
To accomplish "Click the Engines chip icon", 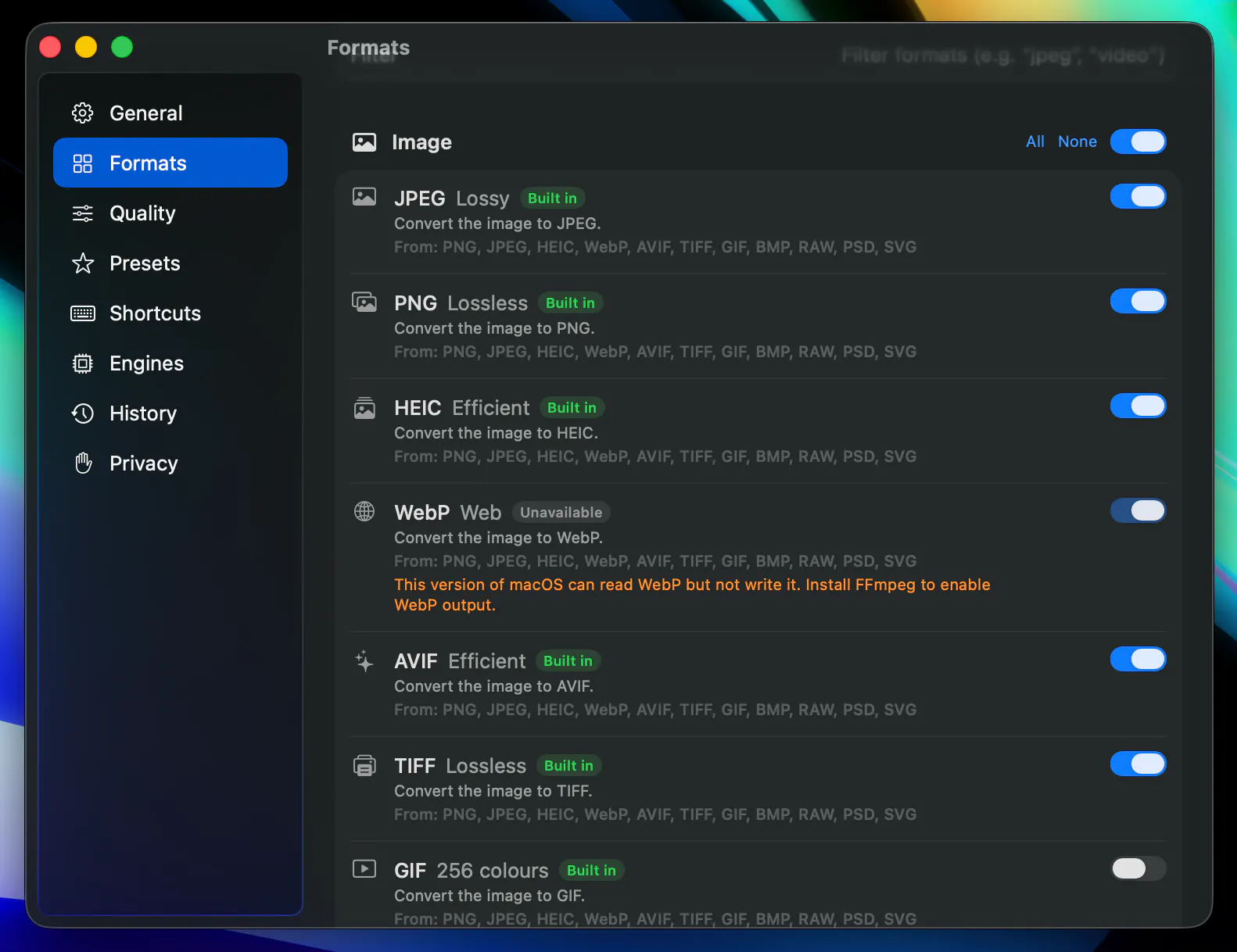I will 83,363.
